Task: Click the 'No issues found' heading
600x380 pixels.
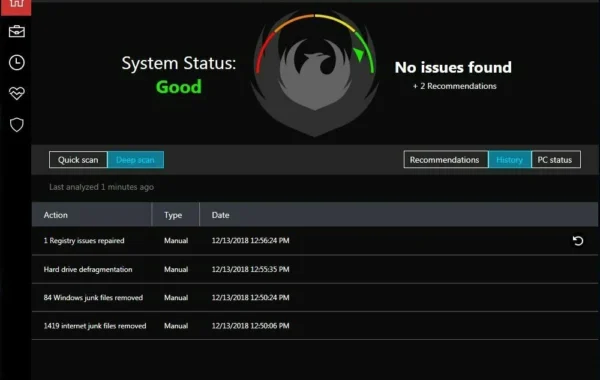Action: click(x=453, y=67)
